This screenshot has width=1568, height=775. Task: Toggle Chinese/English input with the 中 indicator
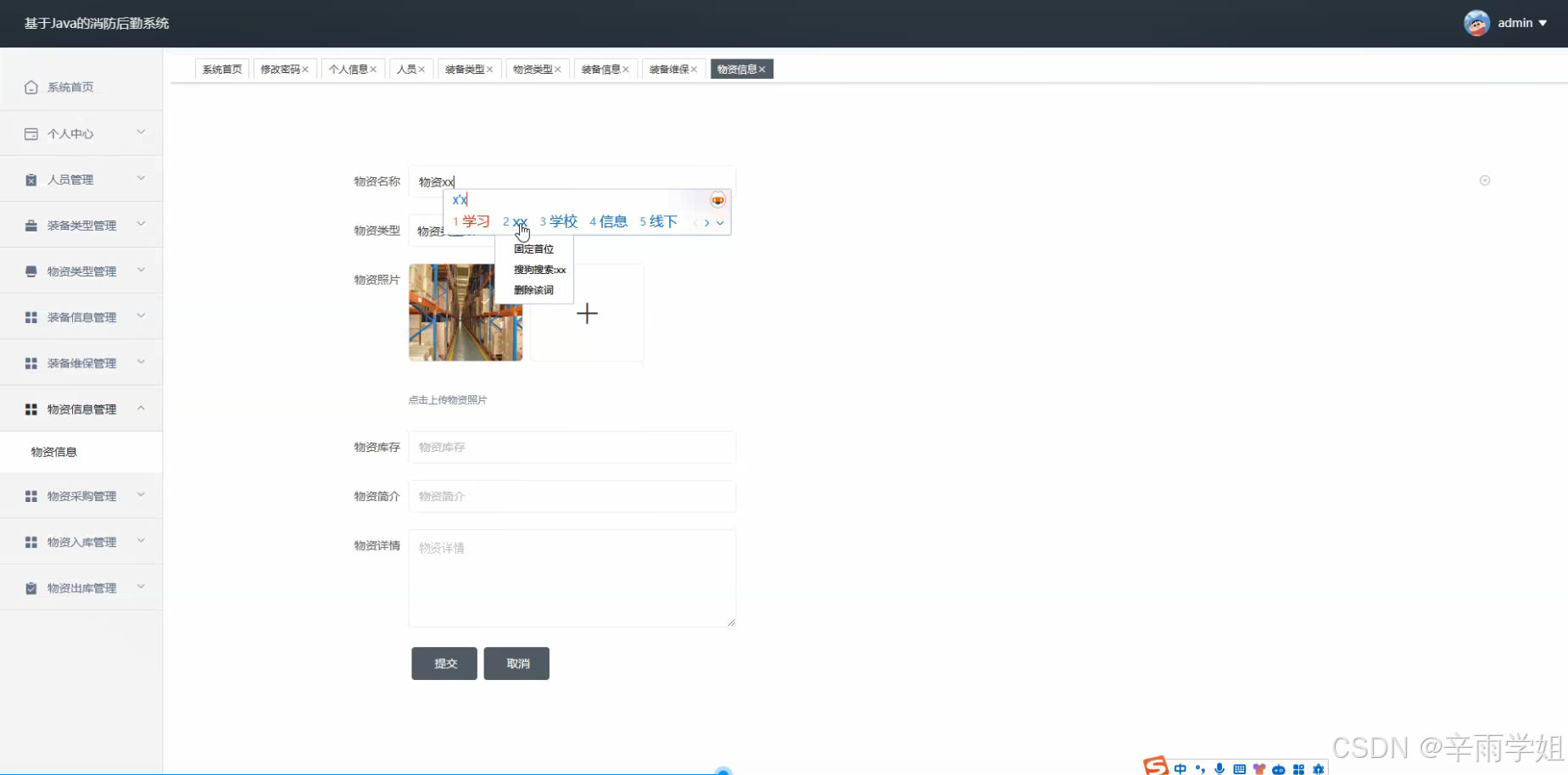click(x=1180, y=768)
